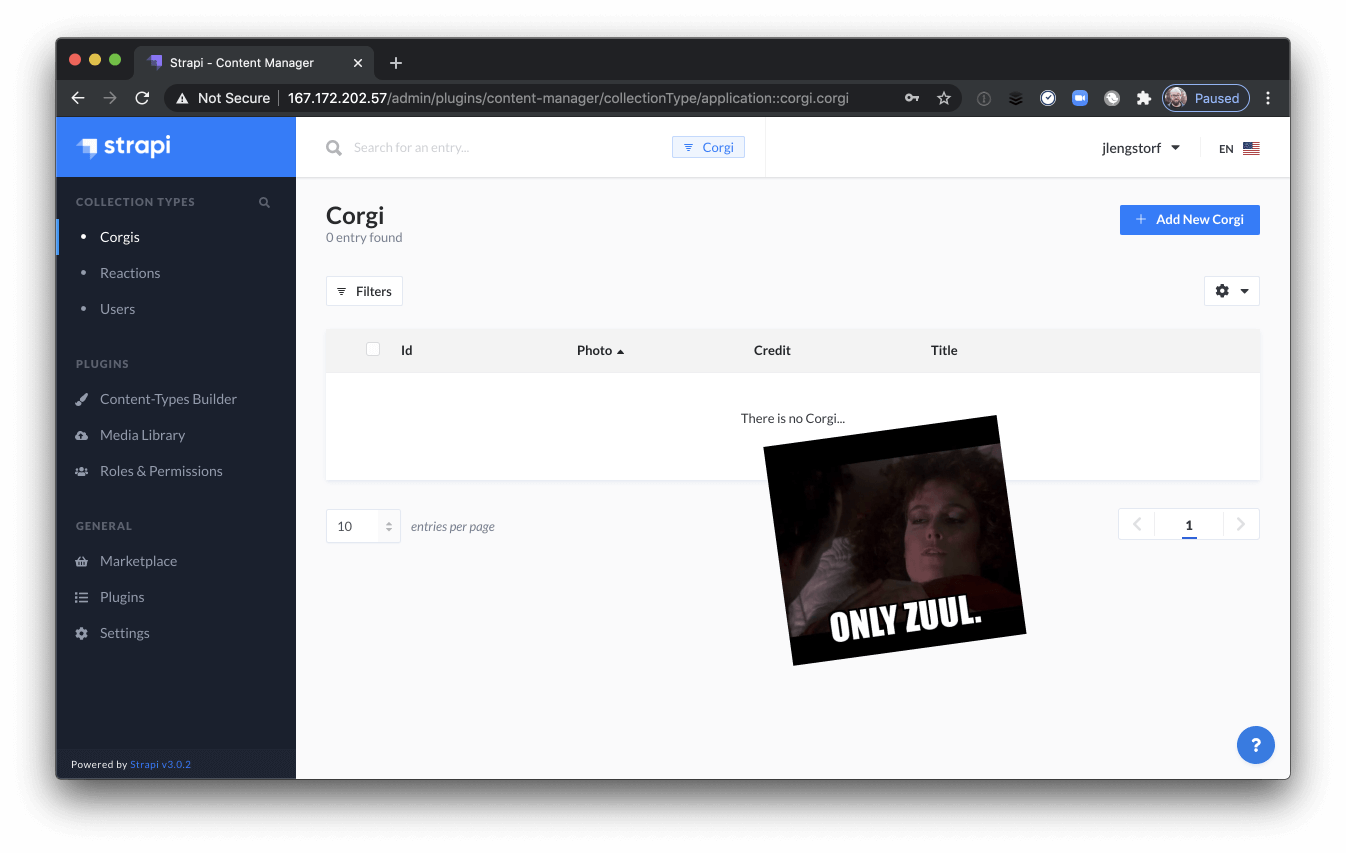Reload the page in browser
Screen dimensions: 1346x853
coord(142,98)
